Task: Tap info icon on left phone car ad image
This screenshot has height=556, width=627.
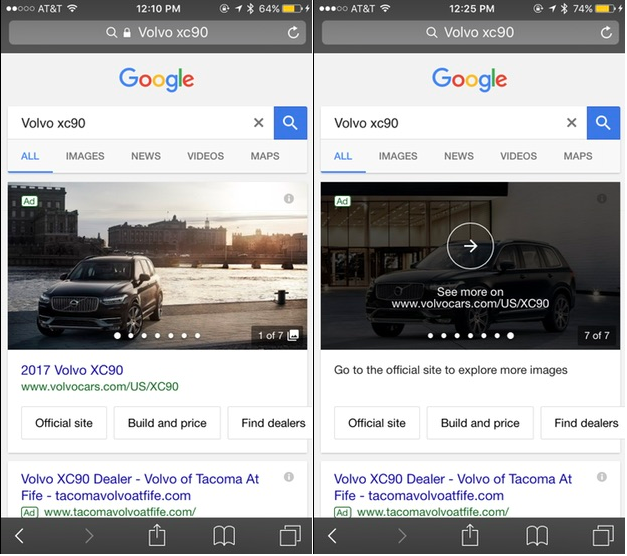Action: coord(289,198)
